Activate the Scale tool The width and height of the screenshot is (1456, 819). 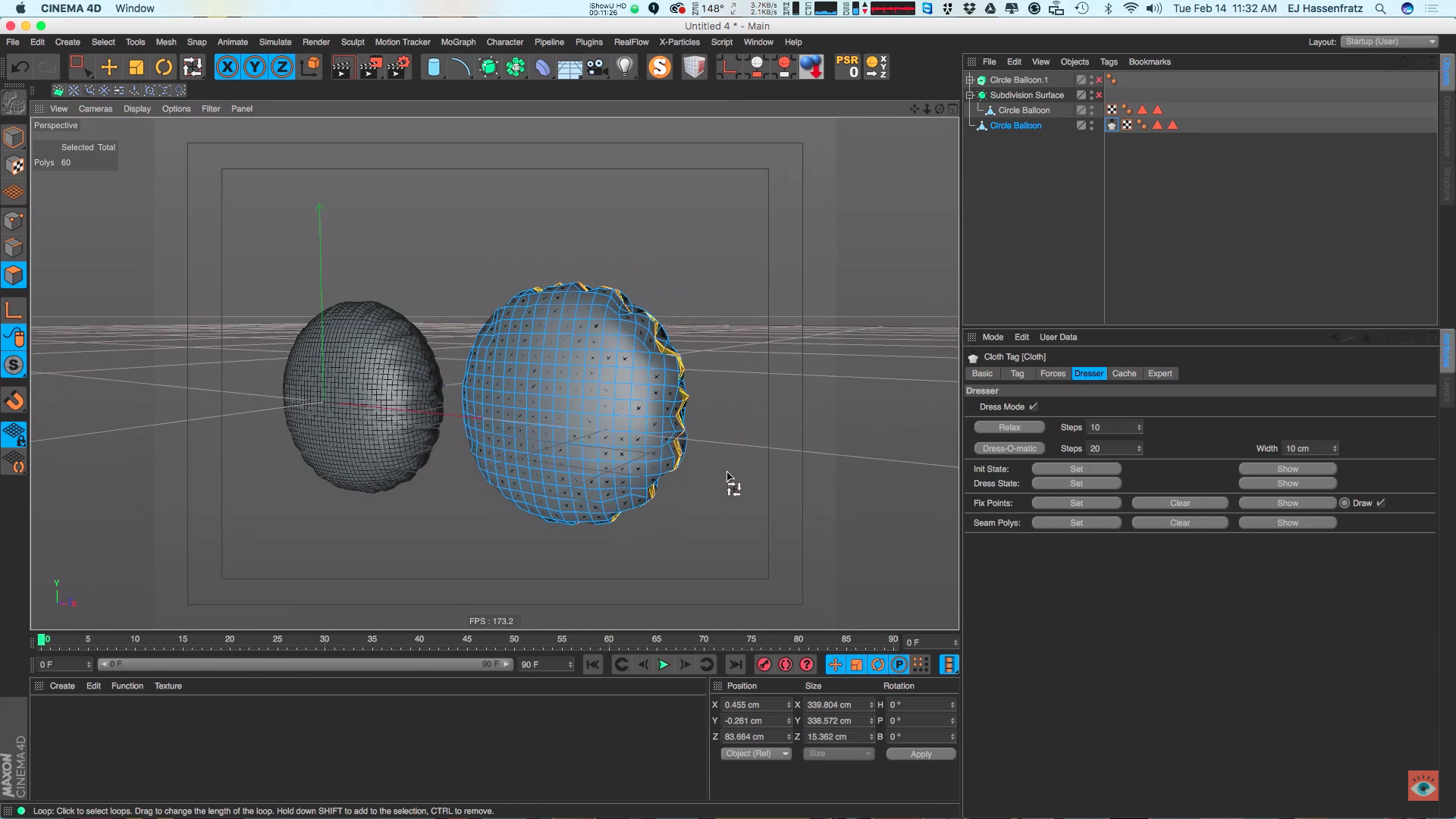136,67
